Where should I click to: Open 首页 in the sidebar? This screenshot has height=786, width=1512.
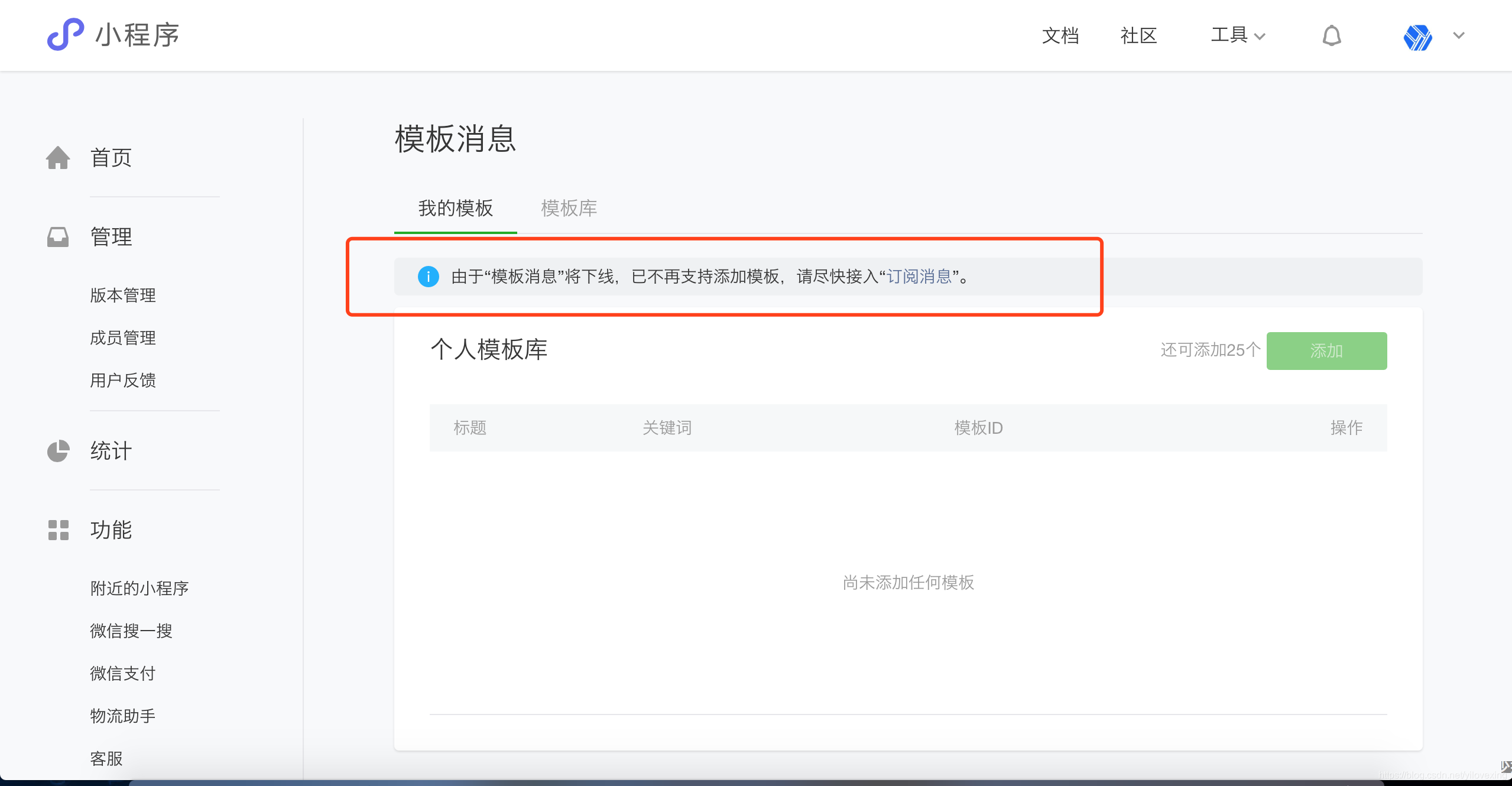pyautogui.click(x=111, y=158)
